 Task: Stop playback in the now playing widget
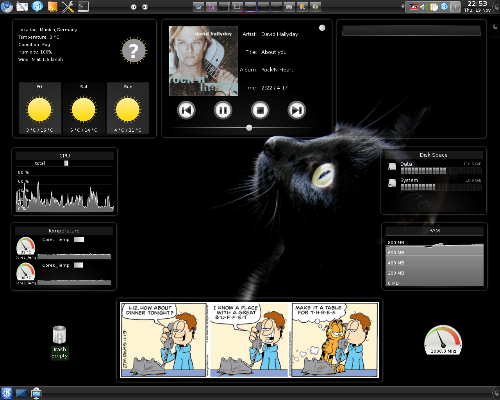point(260,110)
